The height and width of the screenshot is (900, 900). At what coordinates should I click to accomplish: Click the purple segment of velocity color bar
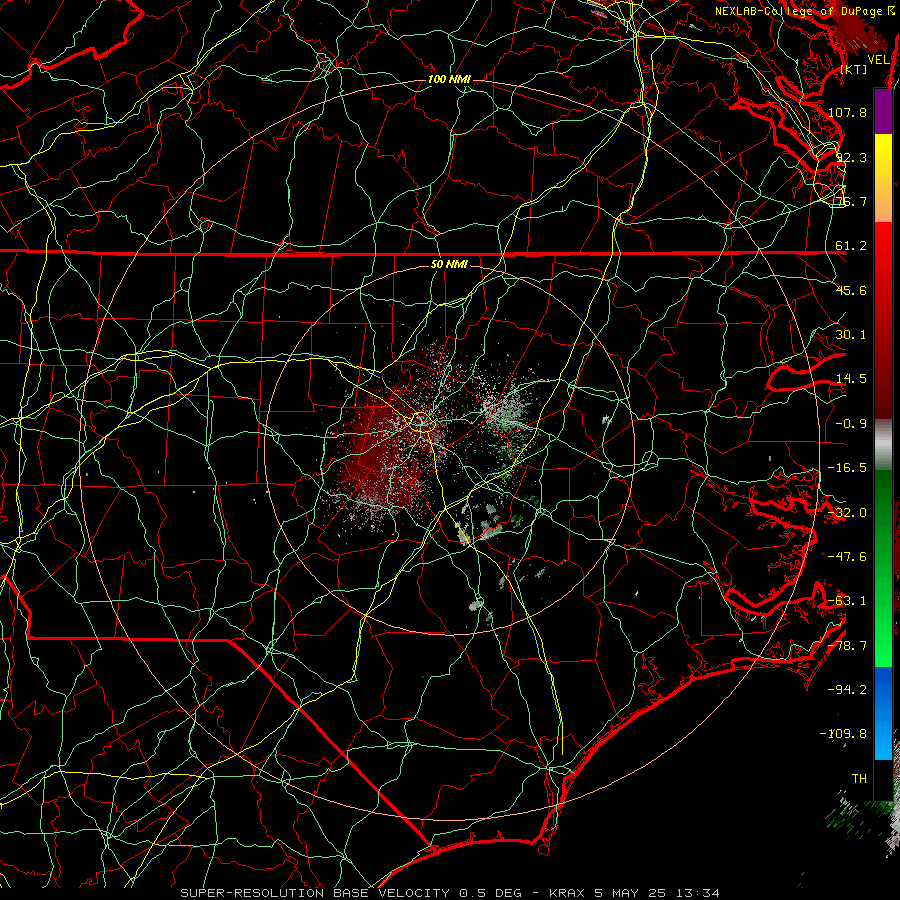point(883,111)
